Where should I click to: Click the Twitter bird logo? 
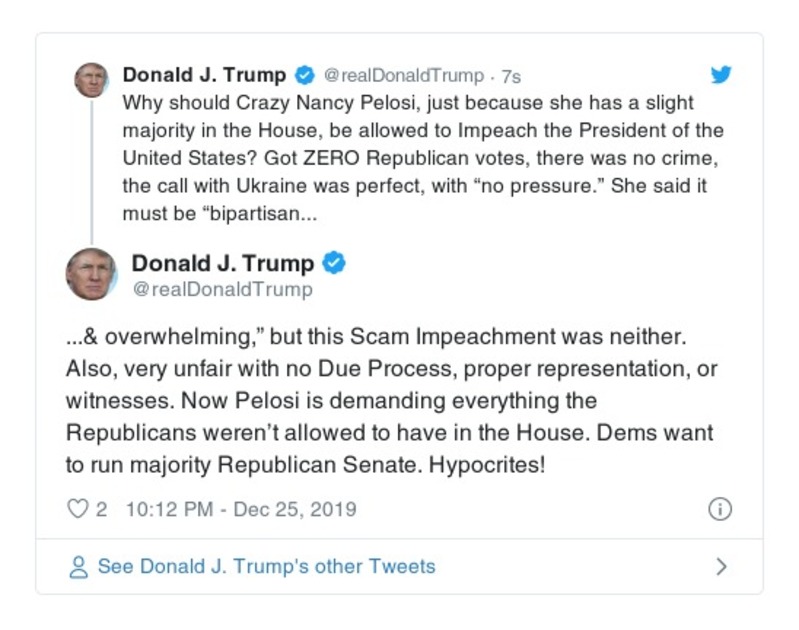coord(720,75)
